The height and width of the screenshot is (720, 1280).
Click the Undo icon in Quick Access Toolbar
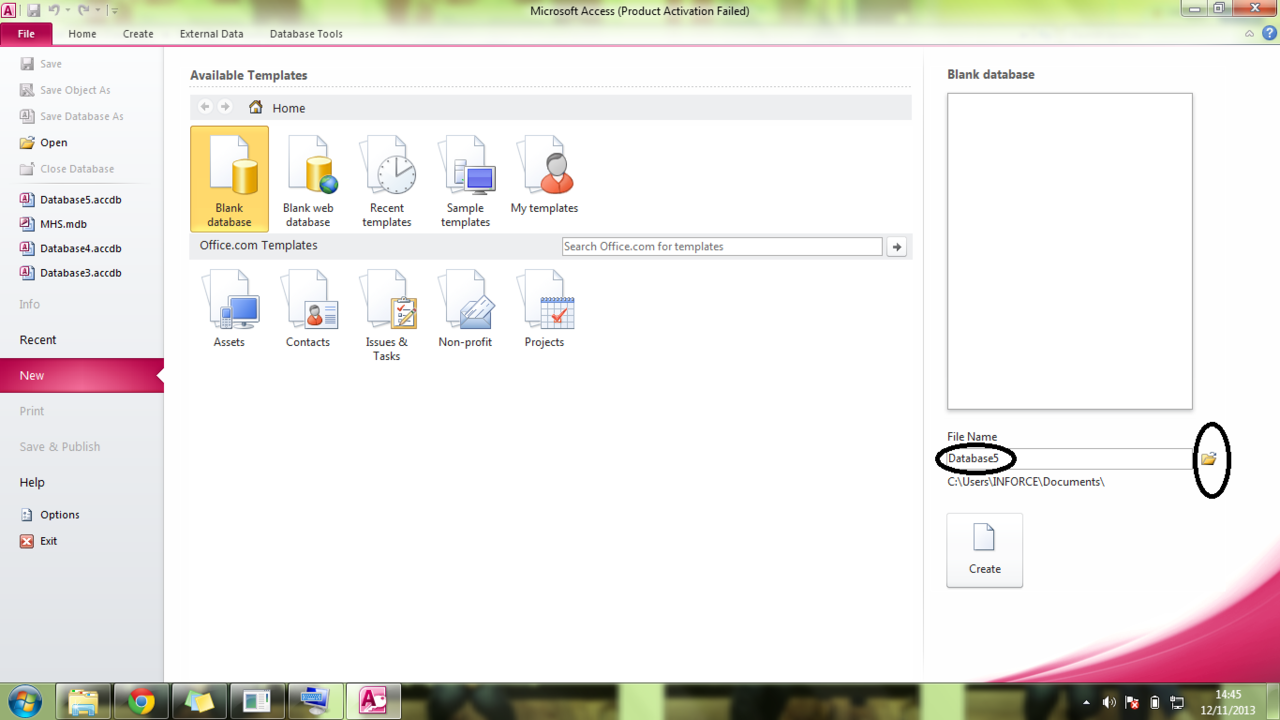point(55,11)
